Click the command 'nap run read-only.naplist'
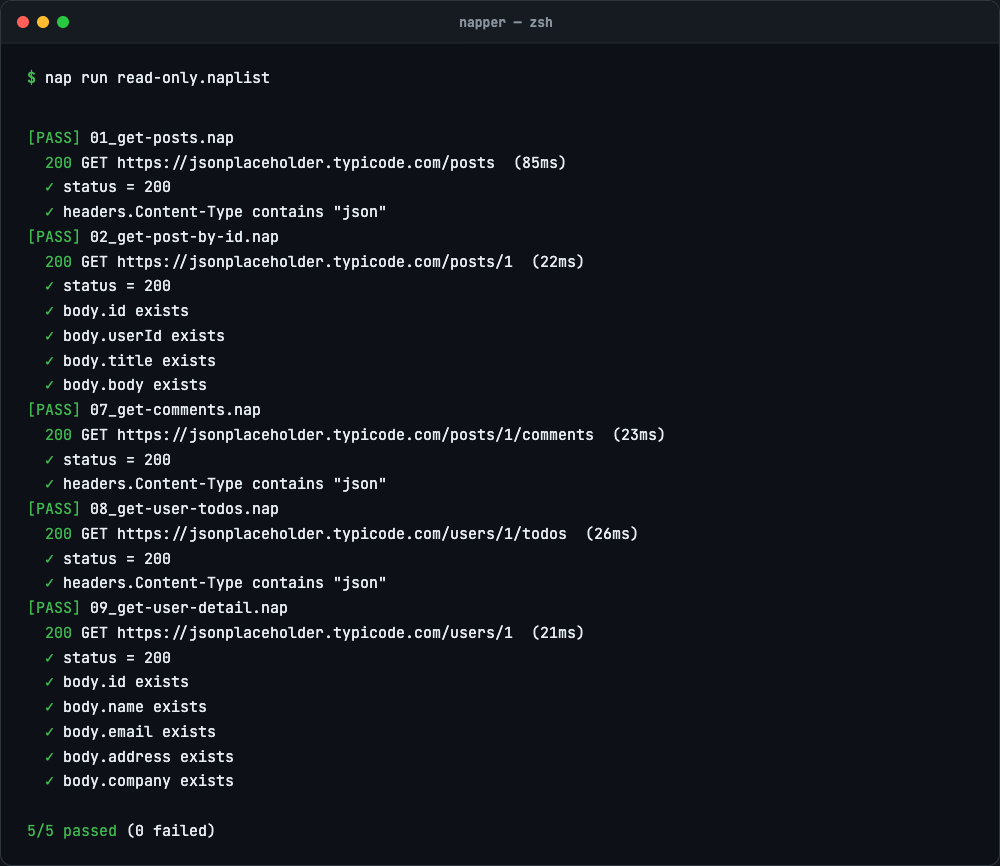 157,78
